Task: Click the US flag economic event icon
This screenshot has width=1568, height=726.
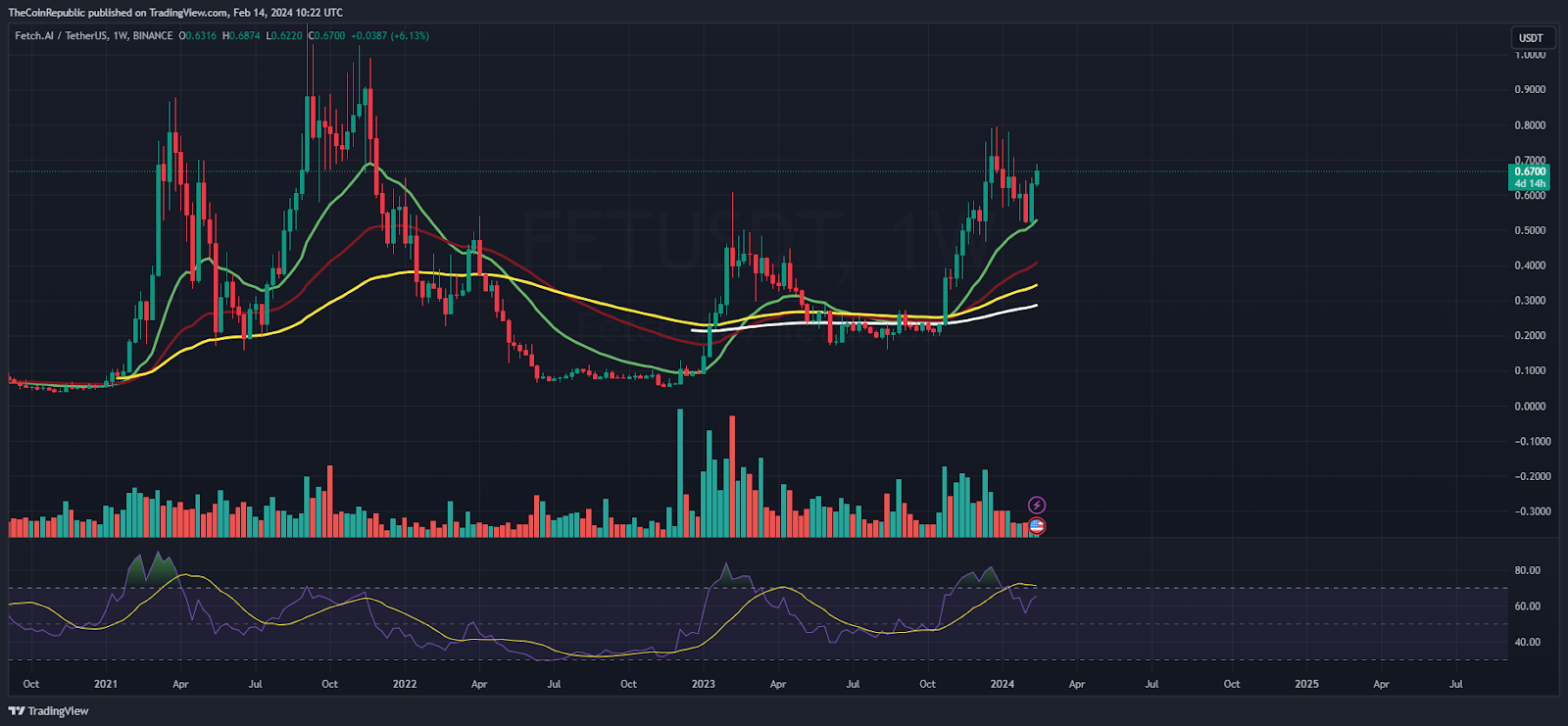Action: point(1037,526)
